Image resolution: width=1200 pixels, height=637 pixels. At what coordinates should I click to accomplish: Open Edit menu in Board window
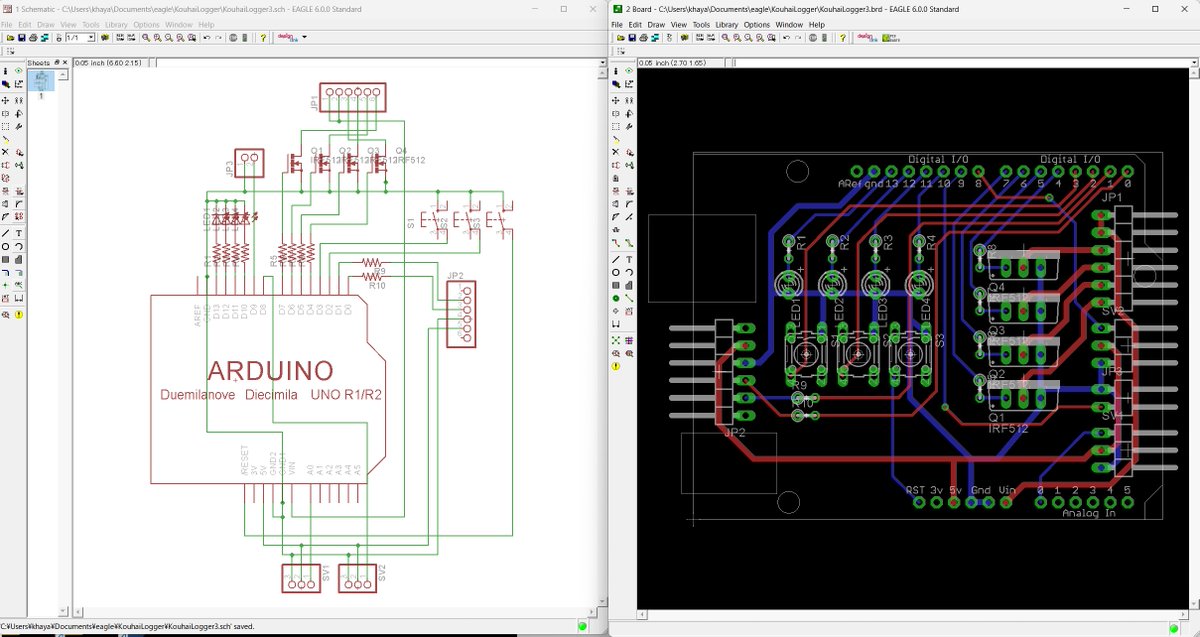click(x=635, y=24)
